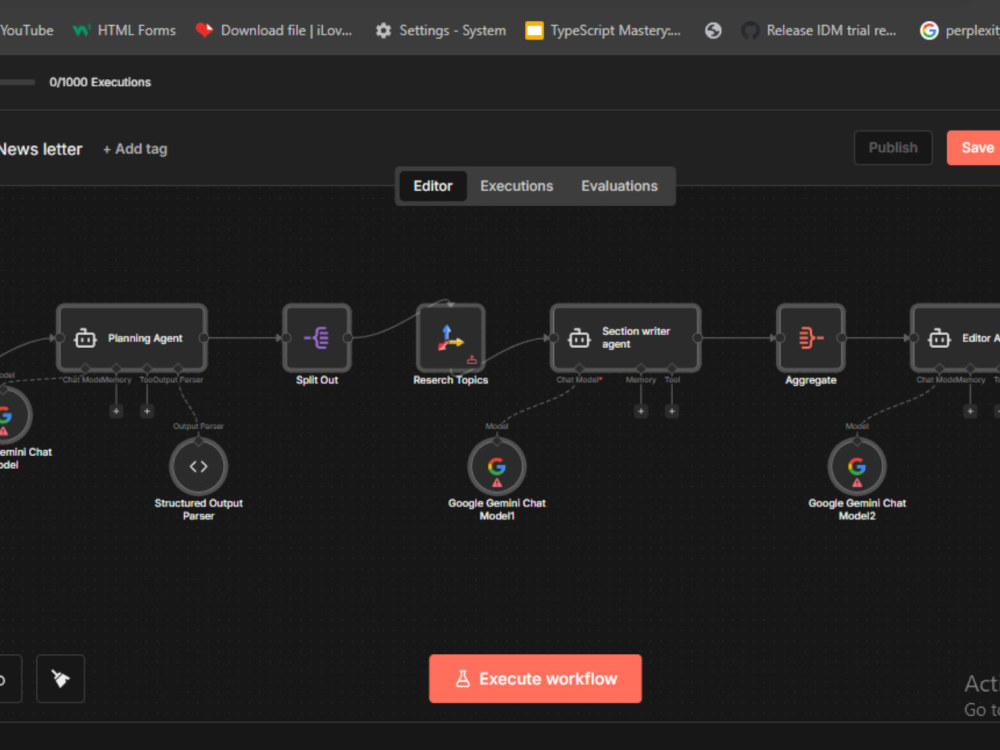
Task: Open Settings - System bookmark
Action: tap(441, 31)
